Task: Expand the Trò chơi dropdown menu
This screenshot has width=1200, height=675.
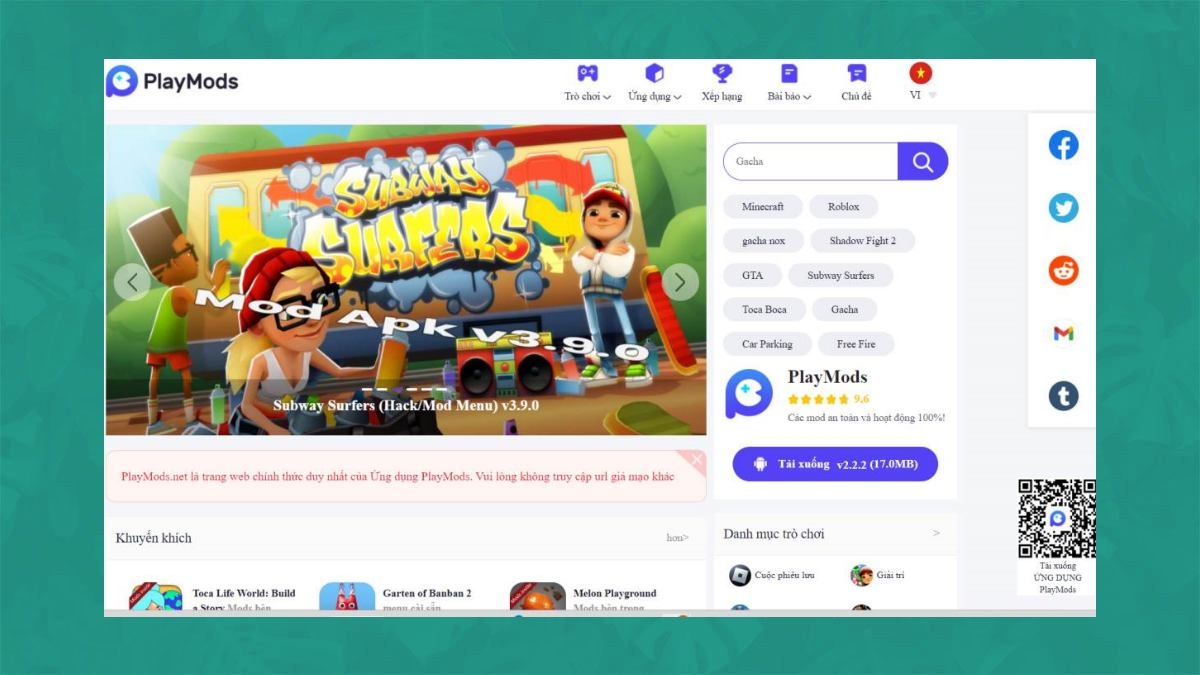Action: [x=586, y=96]
